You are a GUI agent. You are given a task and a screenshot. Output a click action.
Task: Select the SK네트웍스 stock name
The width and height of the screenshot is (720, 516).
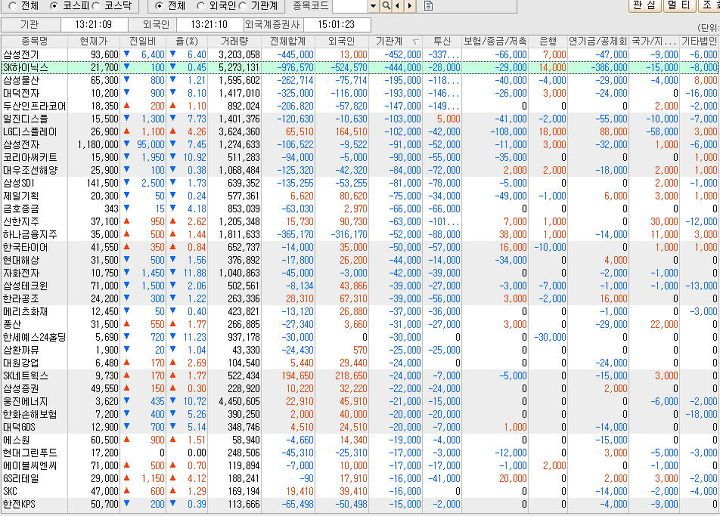[25, 376]
